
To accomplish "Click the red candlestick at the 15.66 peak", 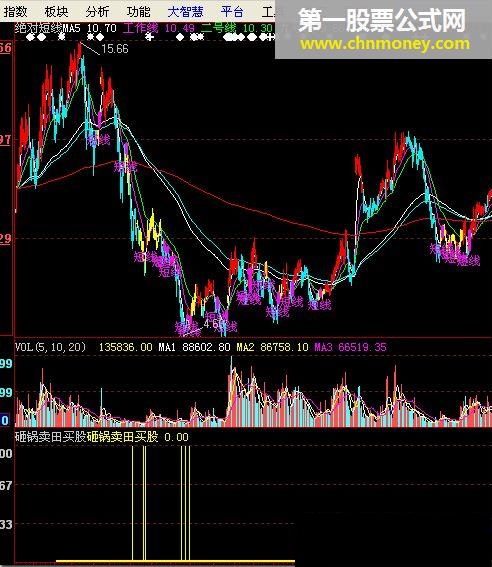I will [80, 51].
